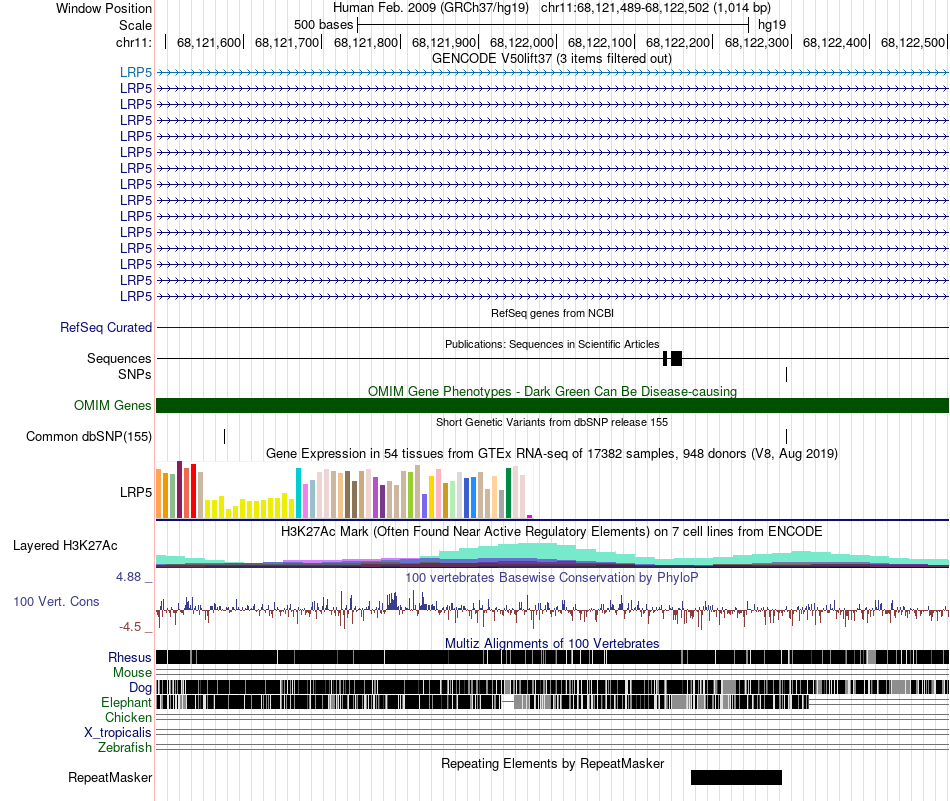Click the 100 Vert. Cons label
The image size is (950, 801).
56,602
